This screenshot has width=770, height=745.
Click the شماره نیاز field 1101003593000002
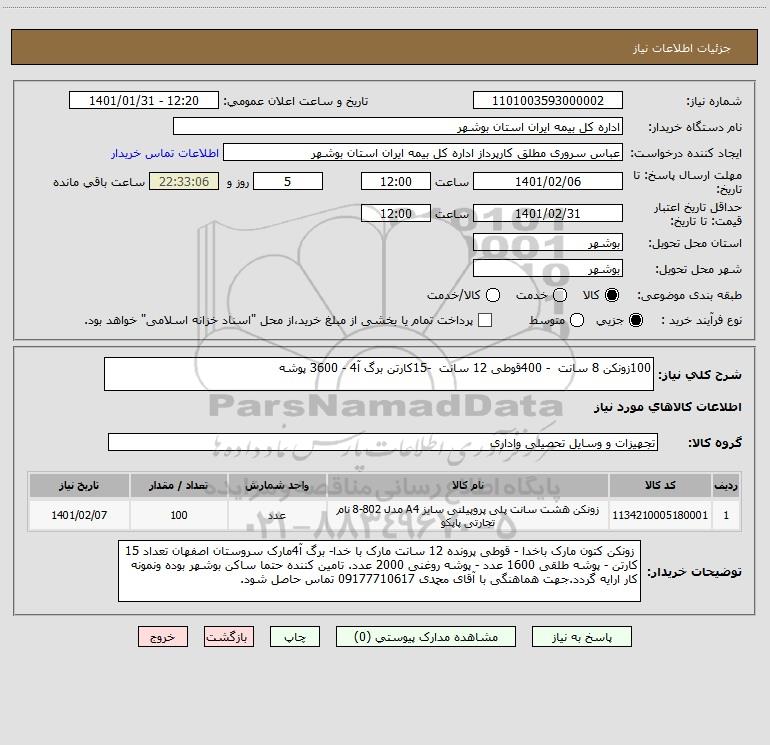coord(548,101)
